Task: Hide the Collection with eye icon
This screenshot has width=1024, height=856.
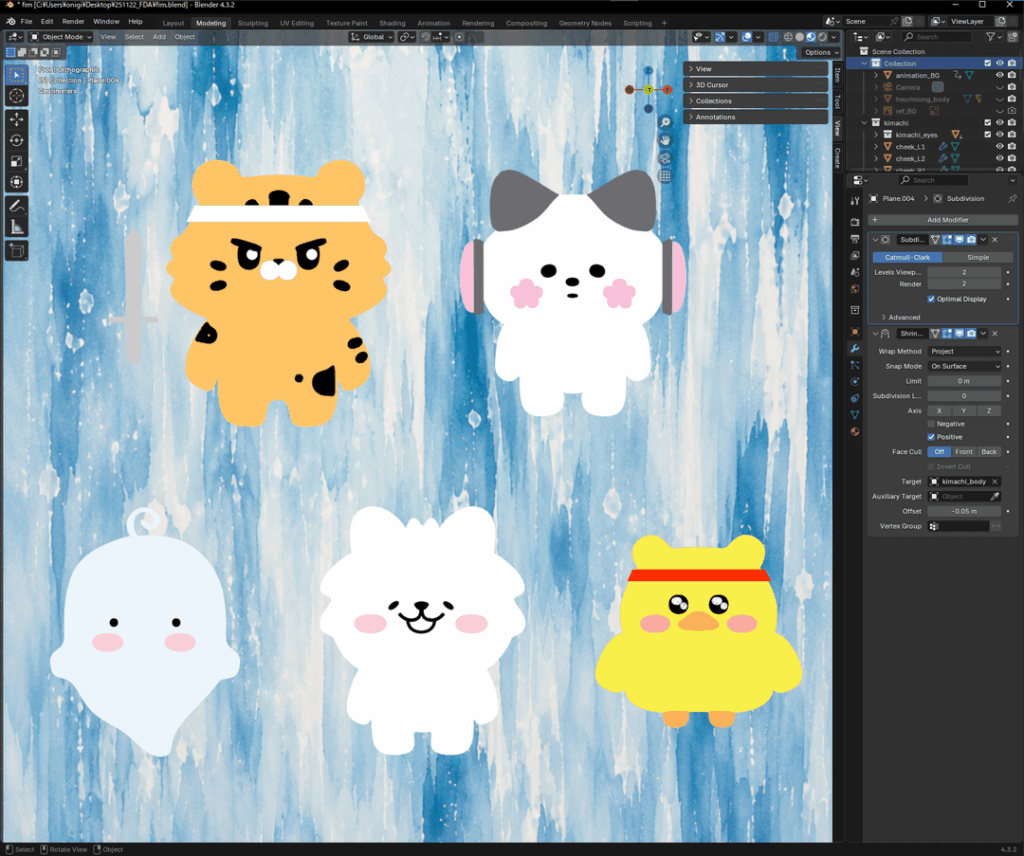Action: [999, 63]
